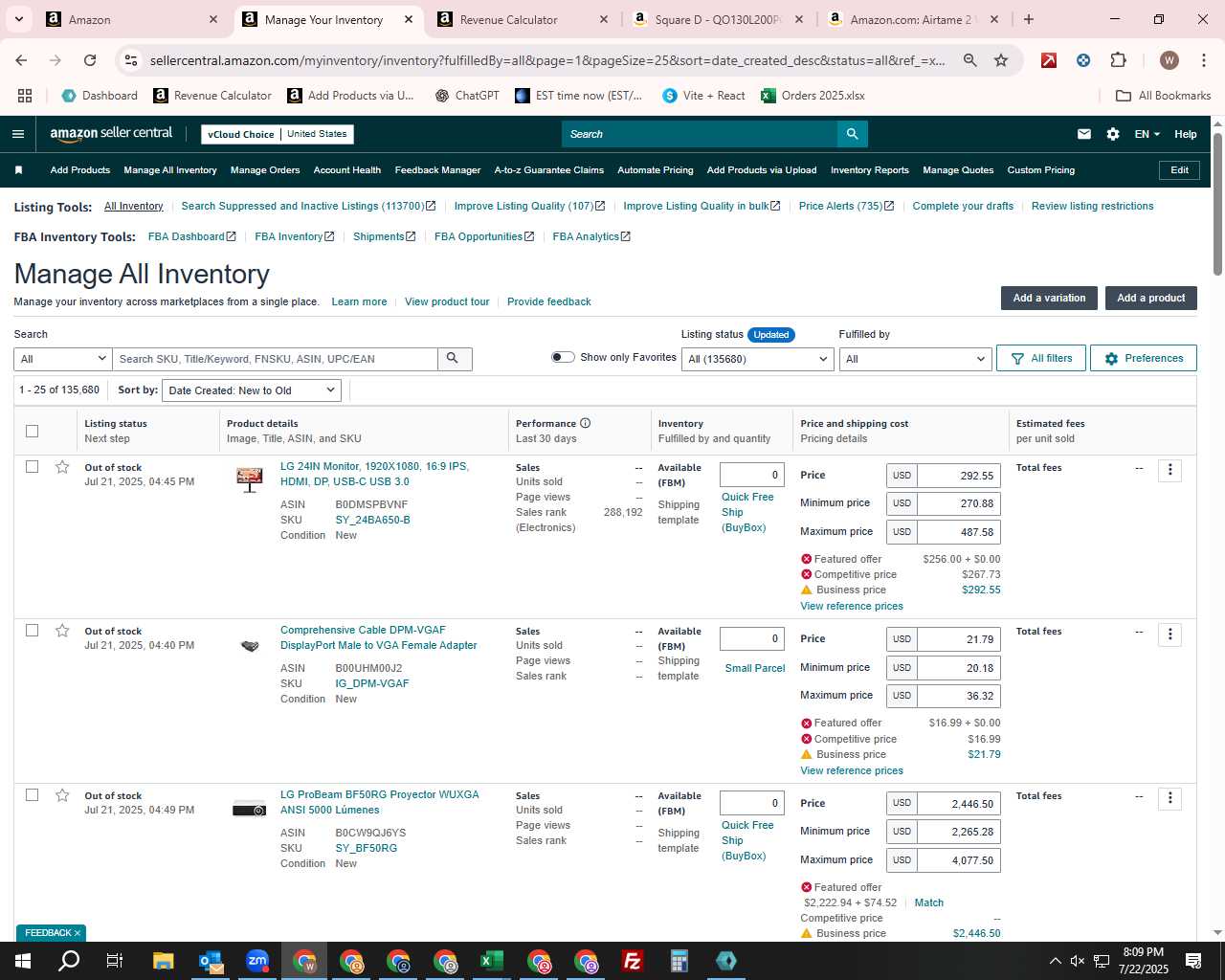Expand the search scope 'All' dropdown

63,359
